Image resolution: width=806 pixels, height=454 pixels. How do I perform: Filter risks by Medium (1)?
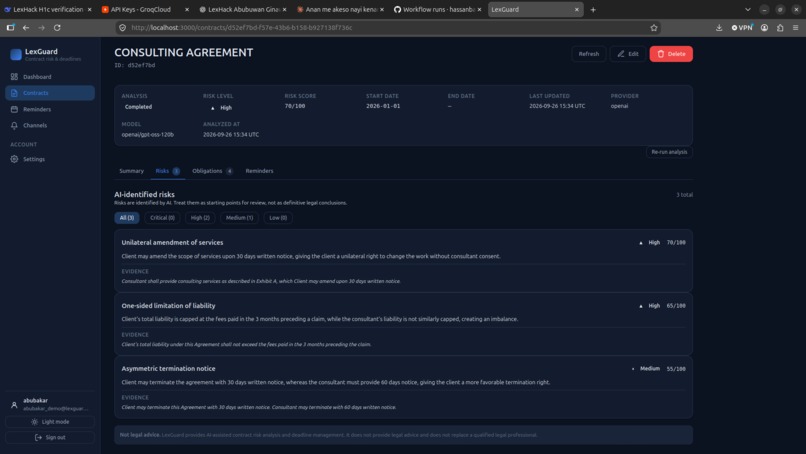(240, 218)
